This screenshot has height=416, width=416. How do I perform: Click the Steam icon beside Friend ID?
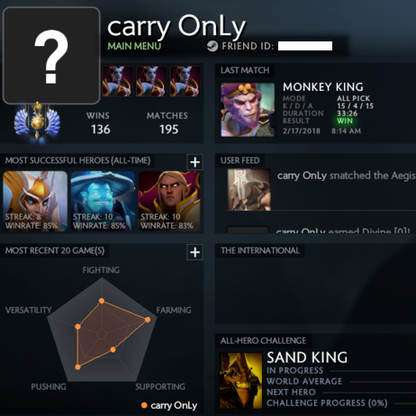pyautogui.click(x=212, y=46)
